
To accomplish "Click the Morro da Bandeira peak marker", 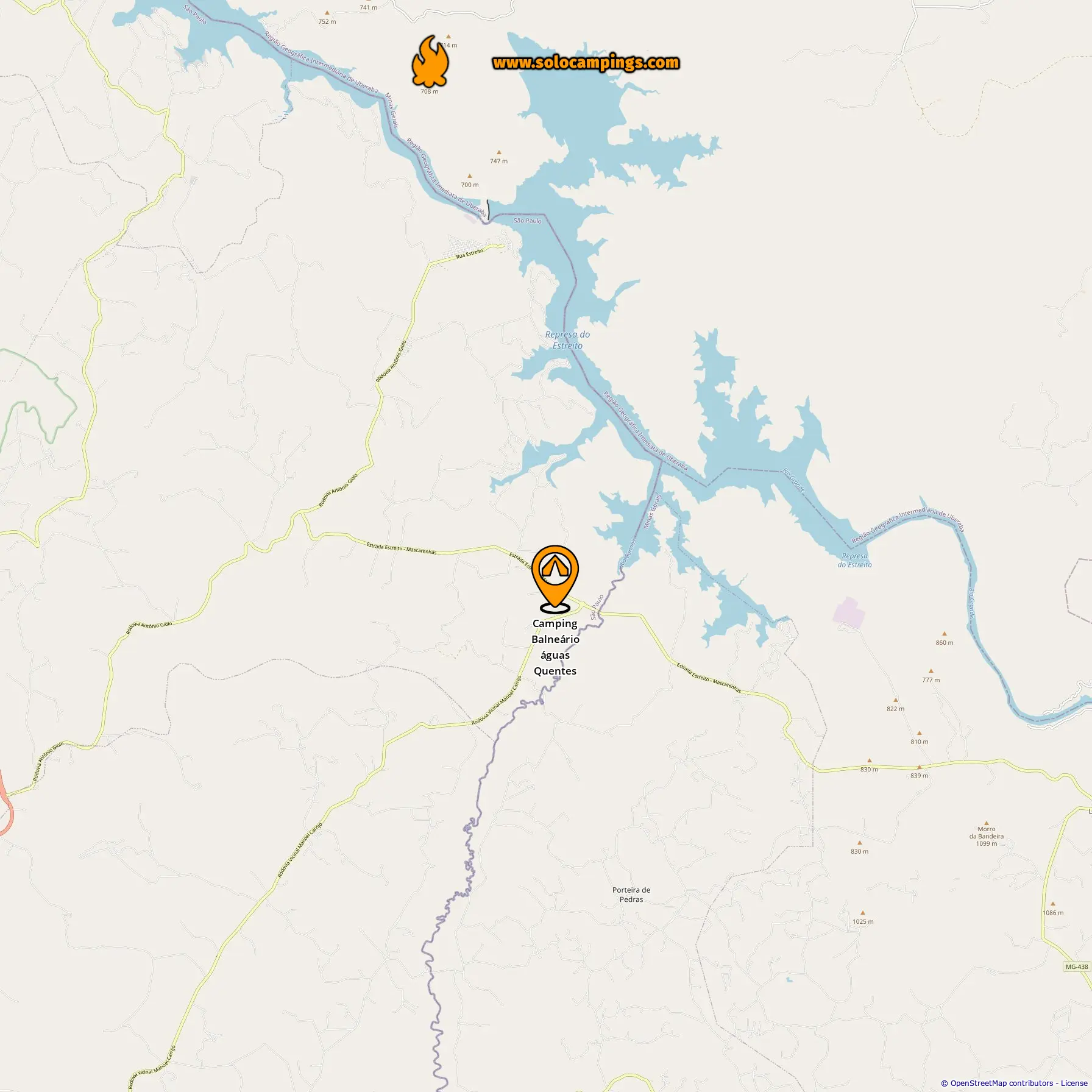I will point(987,823).
